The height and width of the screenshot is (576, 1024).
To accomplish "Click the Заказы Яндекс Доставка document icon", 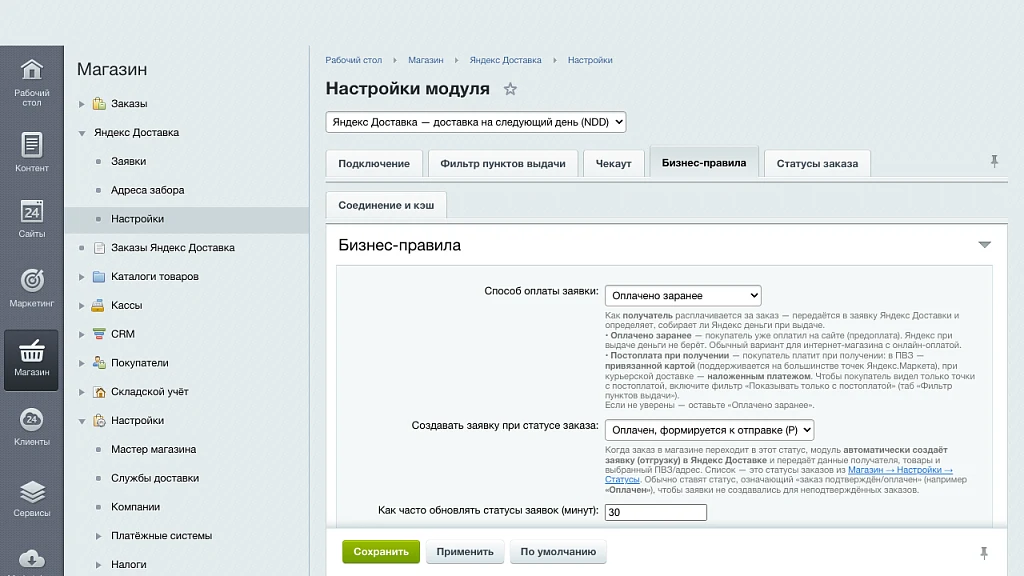I will pyautogui.click(x=99, y=248).
